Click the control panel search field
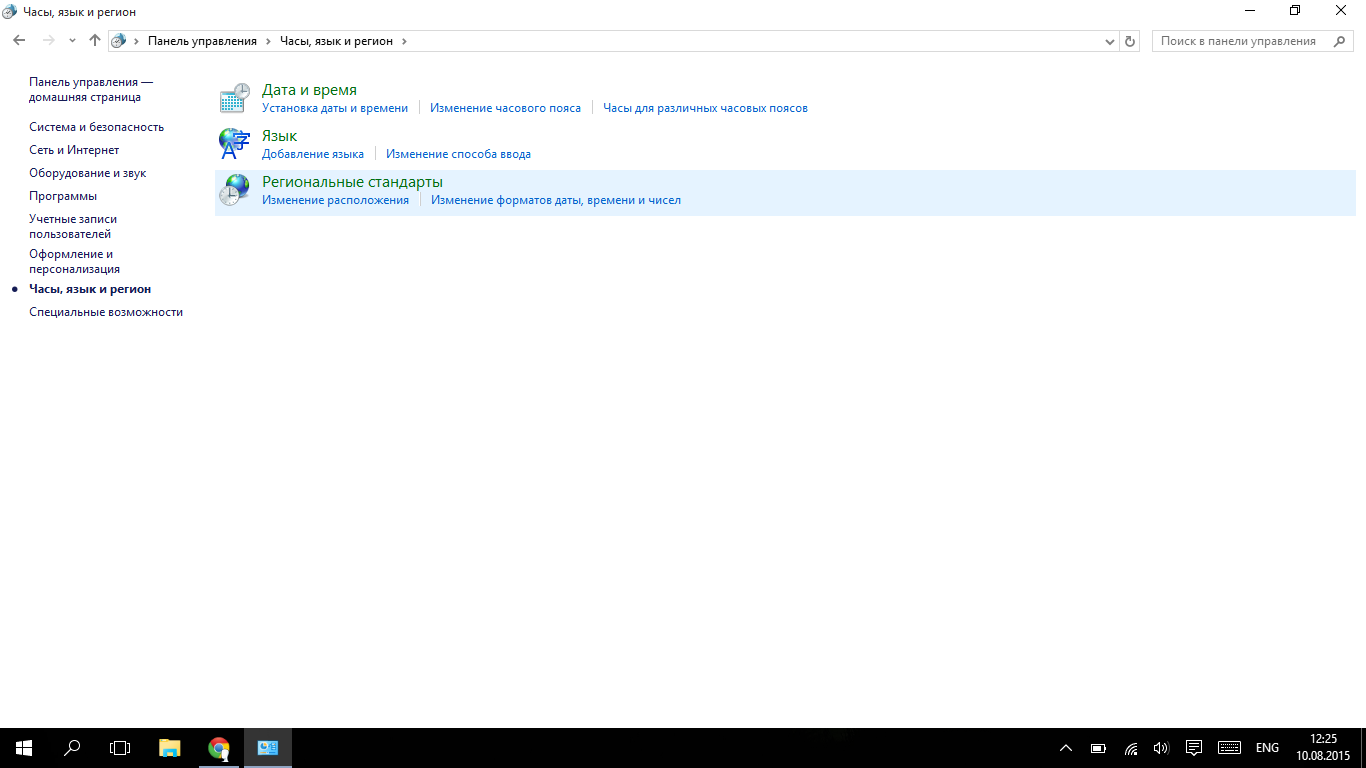The width and height of the screenshot is (1366, 768). pyautogui.click(x=1240, y=41)
